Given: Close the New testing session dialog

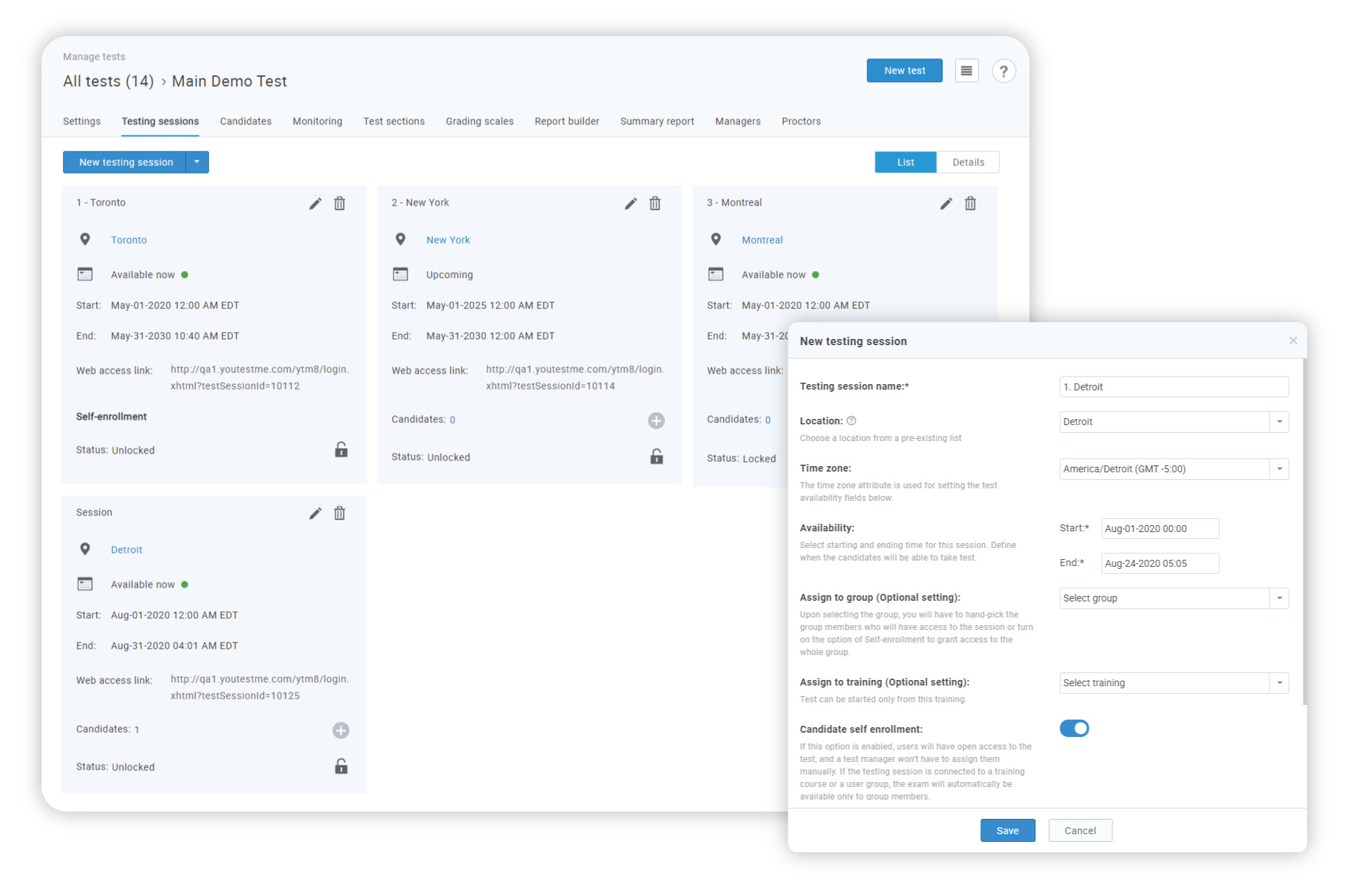Looking at the screenshot, I should click(x=1293, y=340).
